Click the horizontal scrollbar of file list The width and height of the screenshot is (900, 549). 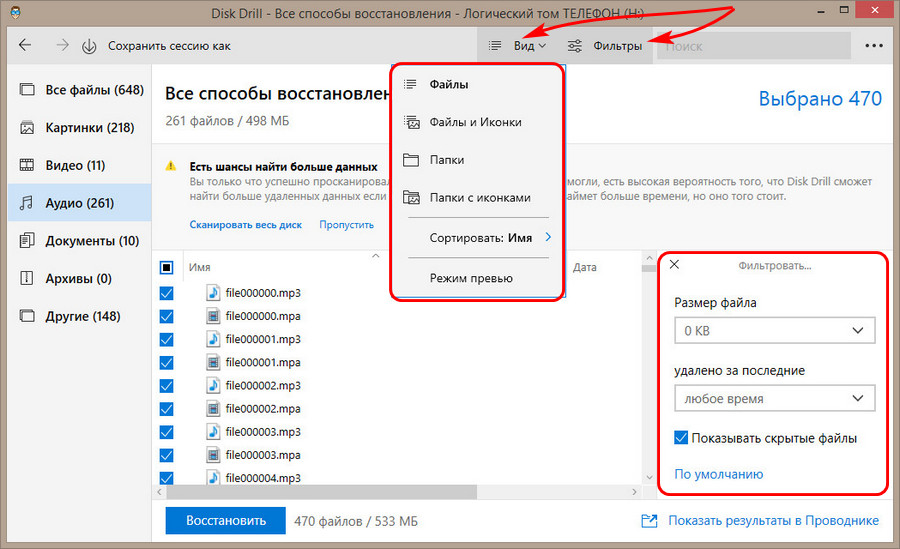pos(321,492)
